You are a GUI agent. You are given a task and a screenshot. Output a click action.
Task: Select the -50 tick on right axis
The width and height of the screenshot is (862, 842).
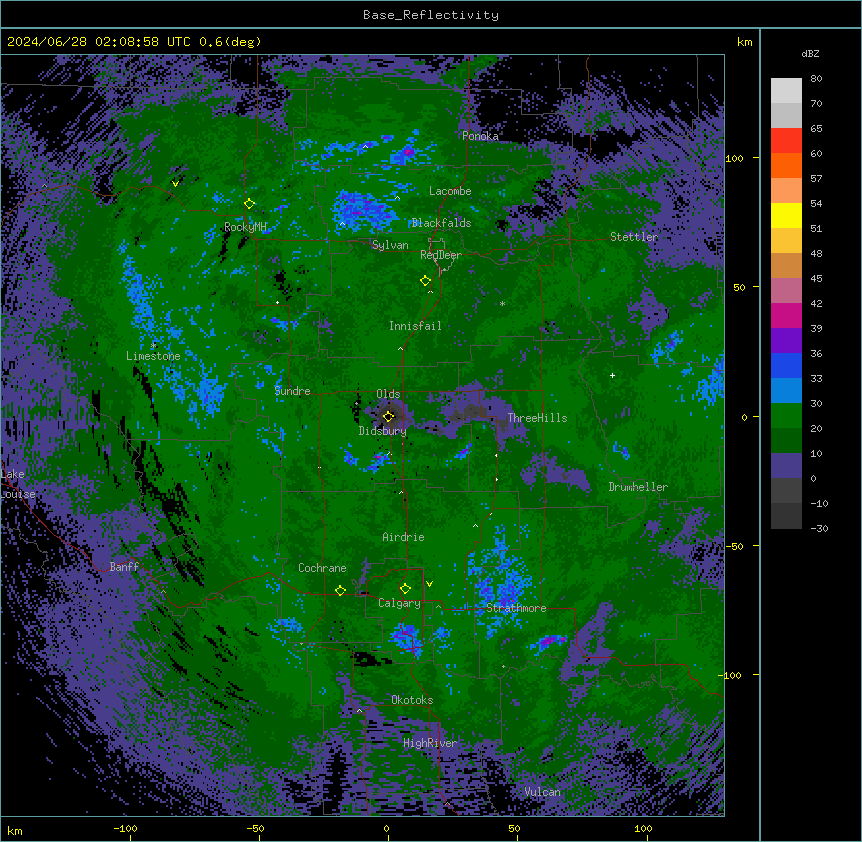click(734, 546)
